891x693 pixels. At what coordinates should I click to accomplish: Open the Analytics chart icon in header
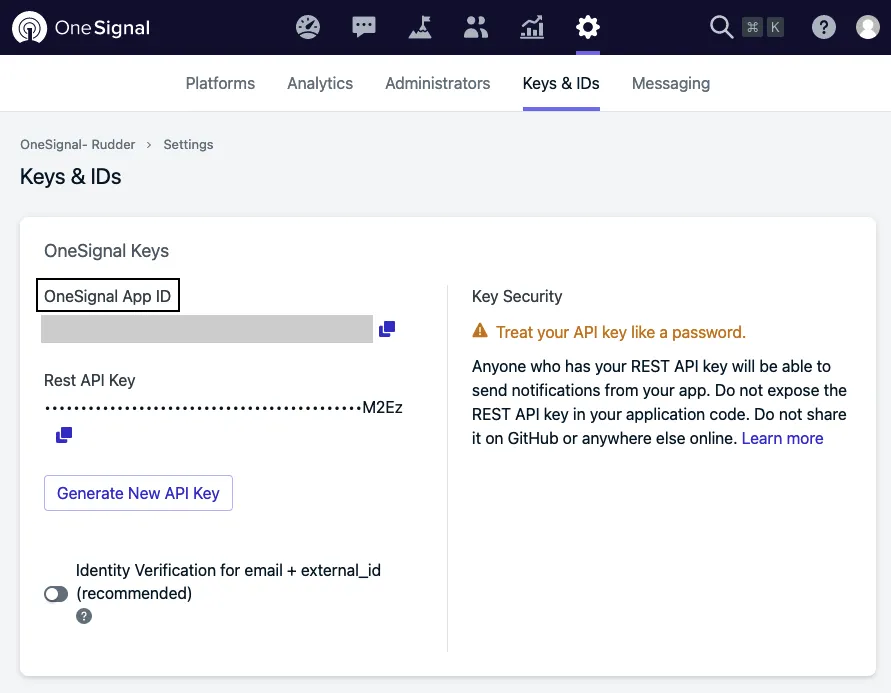[532, 27]
